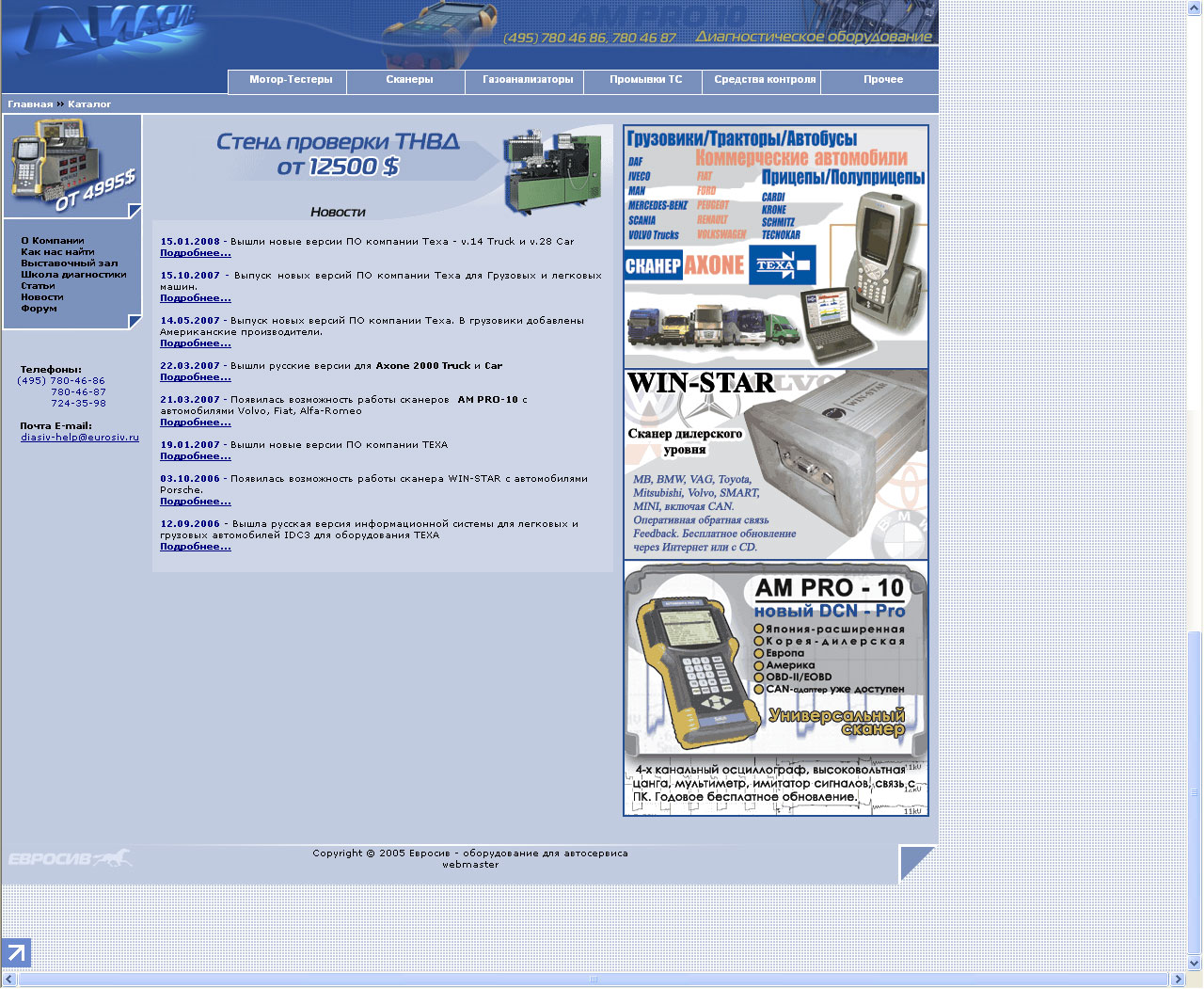The image size is (1204, 989).
Task: Click the blue arrow icon at the page bottom
Action: (x=16, y=953)
